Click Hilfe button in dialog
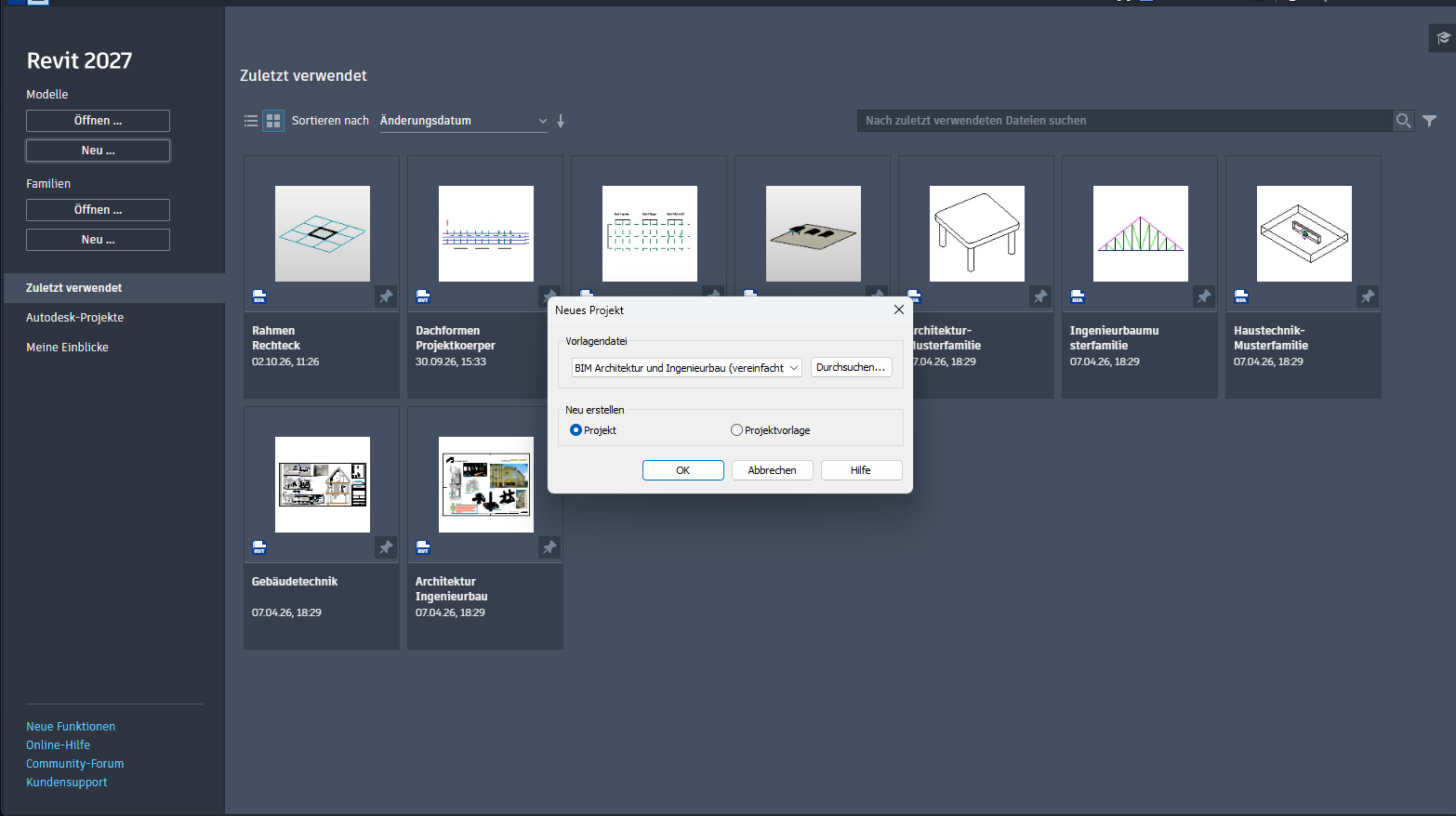 click(861, 470)
